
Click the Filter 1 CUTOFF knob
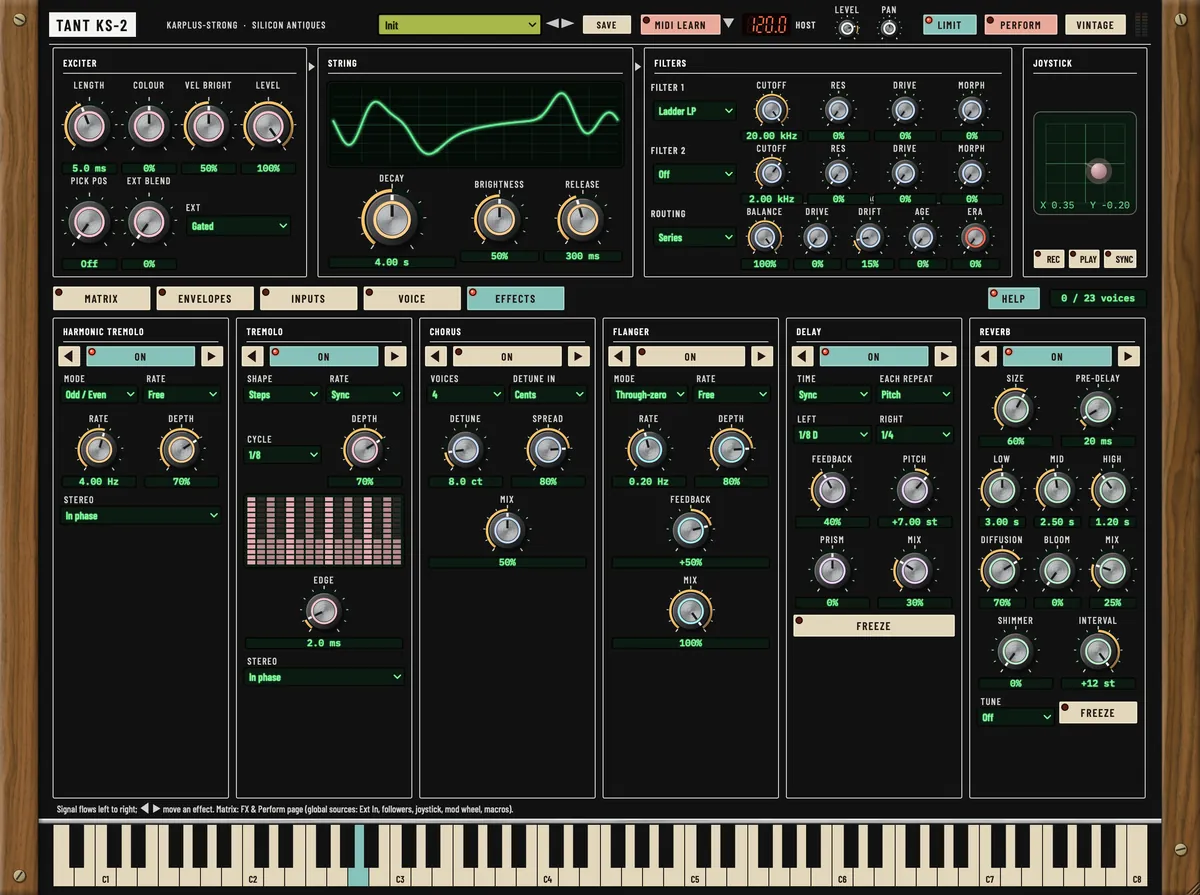tap(770, 109)
